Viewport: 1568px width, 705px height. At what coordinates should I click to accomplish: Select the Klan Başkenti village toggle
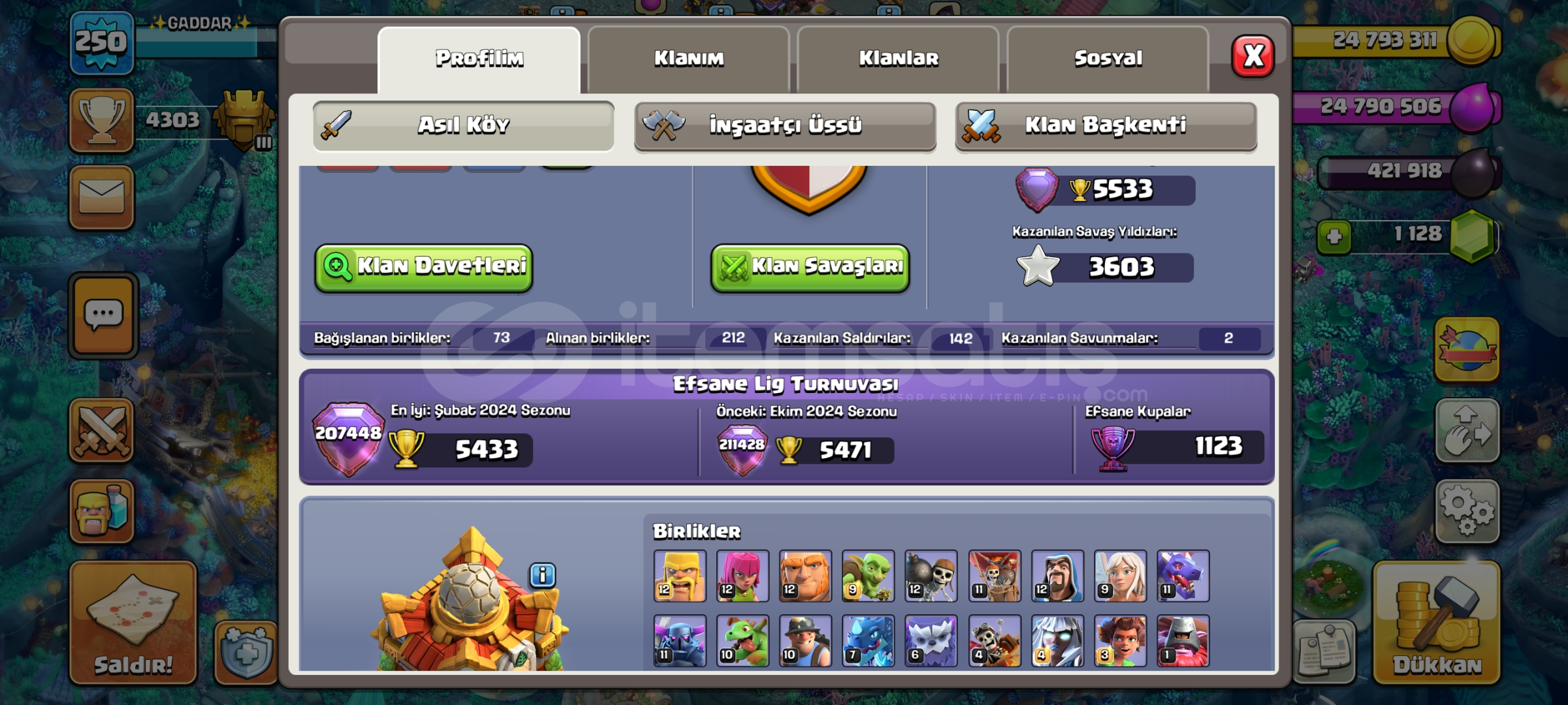pos(1106,126)
